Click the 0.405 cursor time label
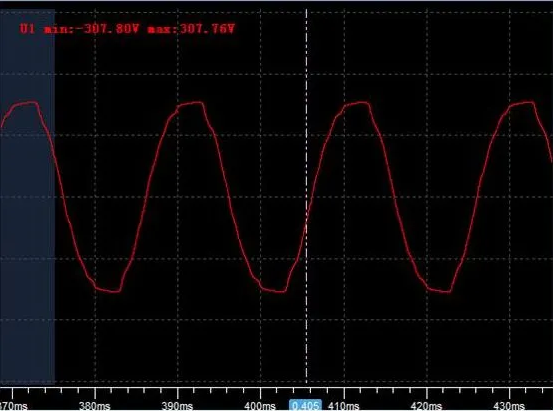This screenshot has width=553, height=411. (305, 405)
